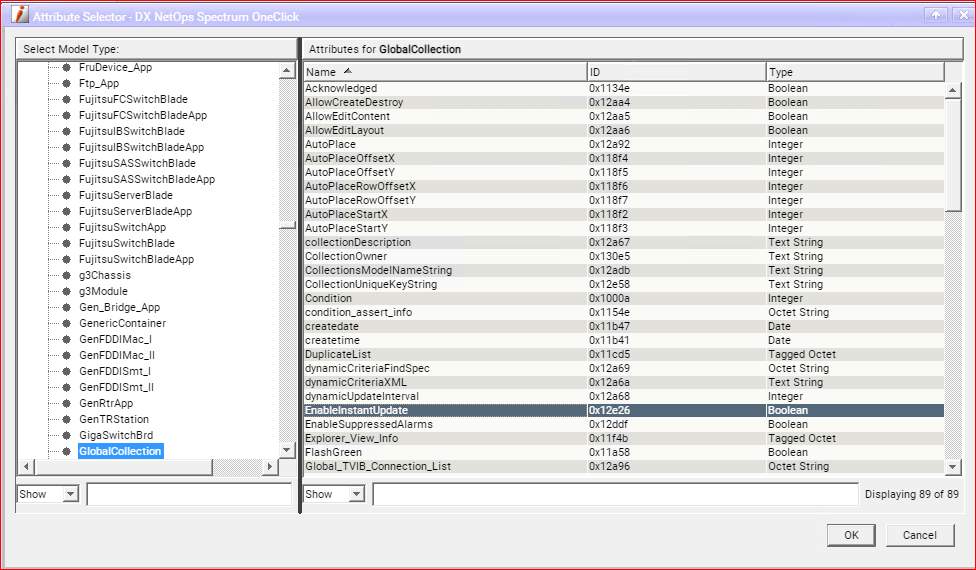976x570 pixels.
Task: Select the EnableSuppressedAlarms attribute row
Action: pyautogui.click(x=443, y=424)
